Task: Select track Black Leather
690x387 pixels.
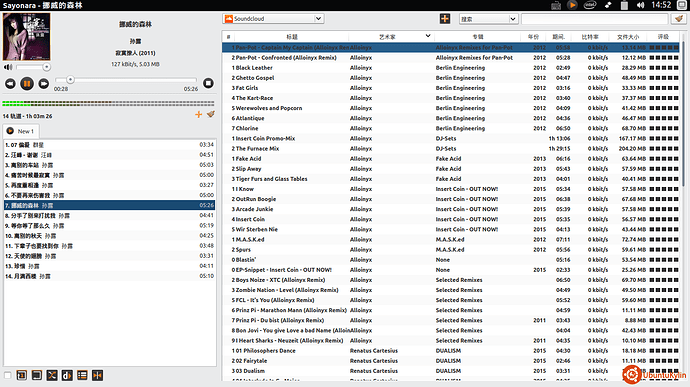Action: click(451, 68)
